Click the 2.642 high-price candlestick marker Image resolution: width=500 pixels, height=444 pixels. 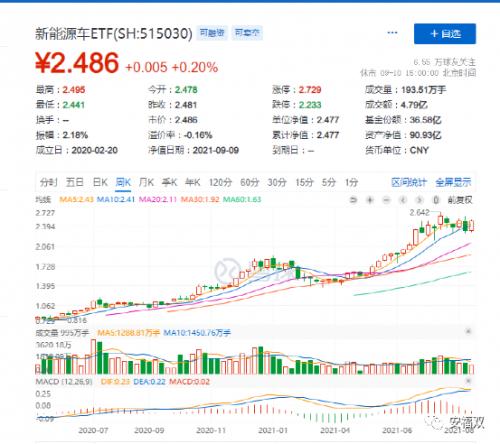tap(419, 212)
